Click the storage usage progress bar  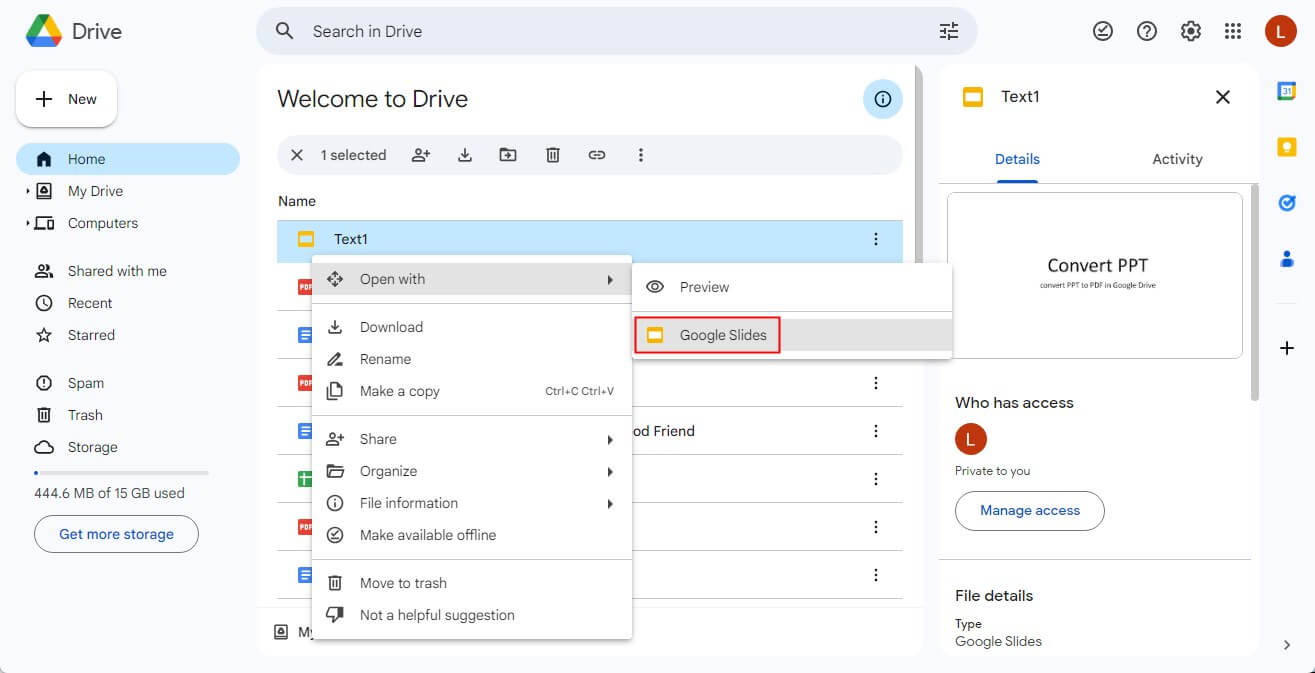pyautogui.click(x=108, y=471)
